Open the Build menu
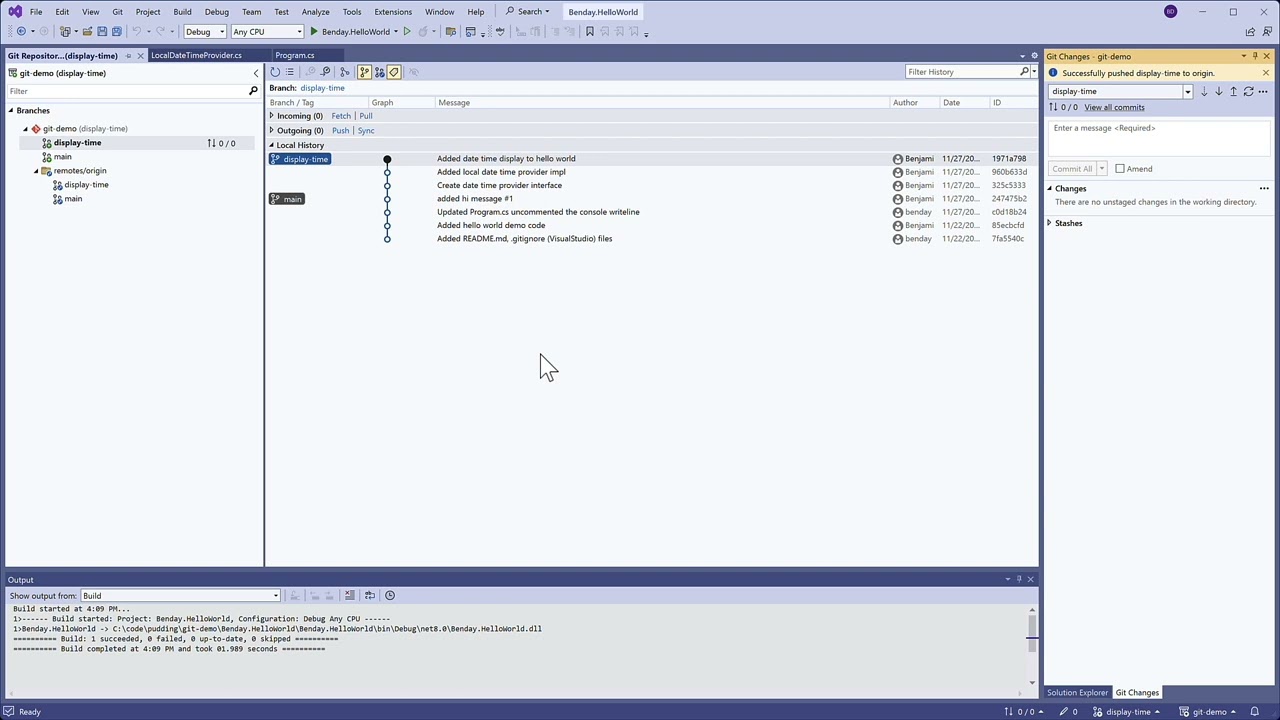1280x720 pixels. coord(182,12)
